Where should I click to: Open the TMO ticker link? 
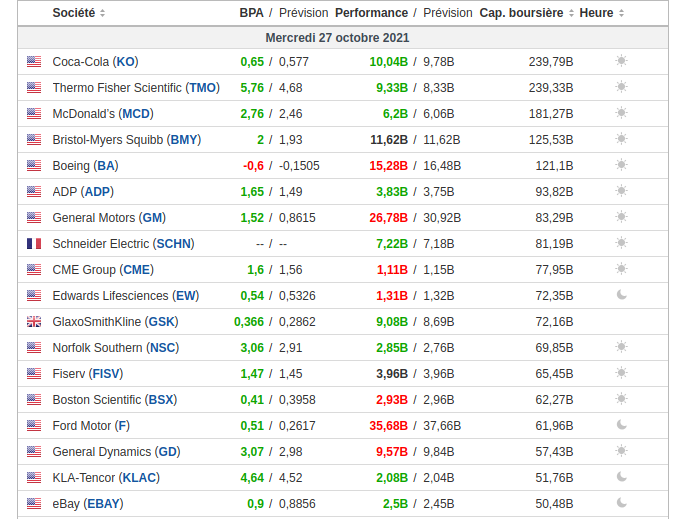[x=203, y=88]
